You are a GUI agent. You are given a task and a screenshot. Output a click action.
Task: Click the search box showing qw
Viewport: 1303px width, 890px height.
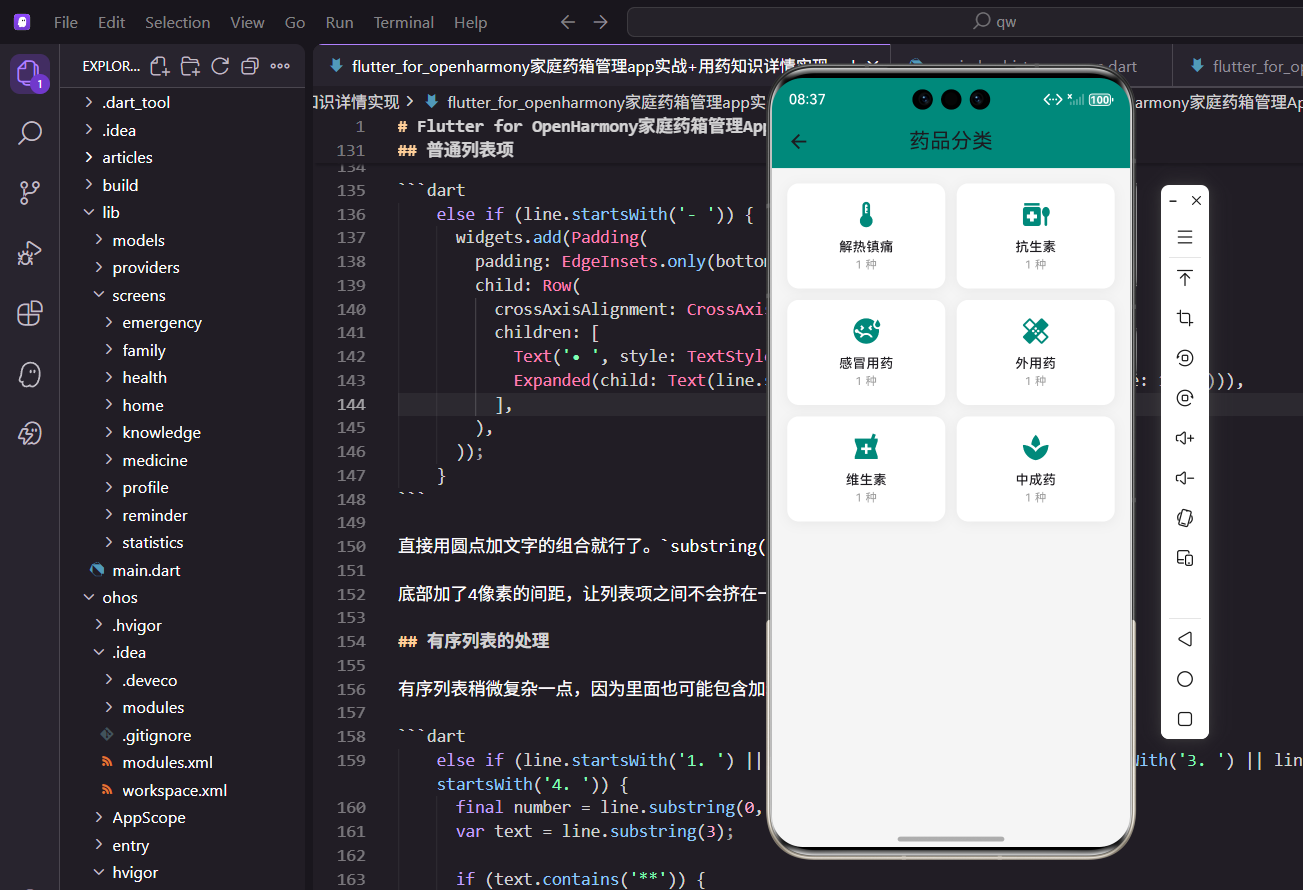click(x=965, y=22)
